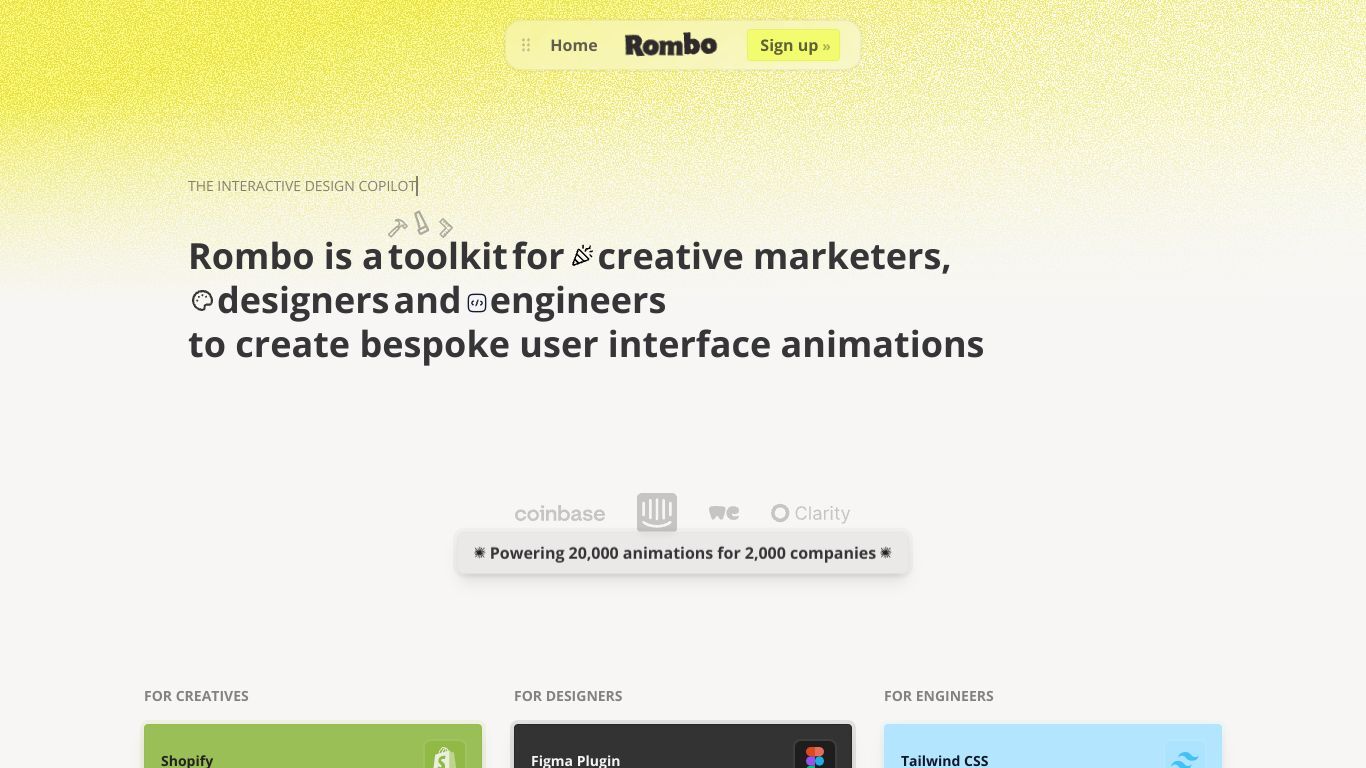Click 'FOR CREATIVES' heading
The width and height of the screenshot is (1366, 768).
pyautogui.click(x=196, y=696)
